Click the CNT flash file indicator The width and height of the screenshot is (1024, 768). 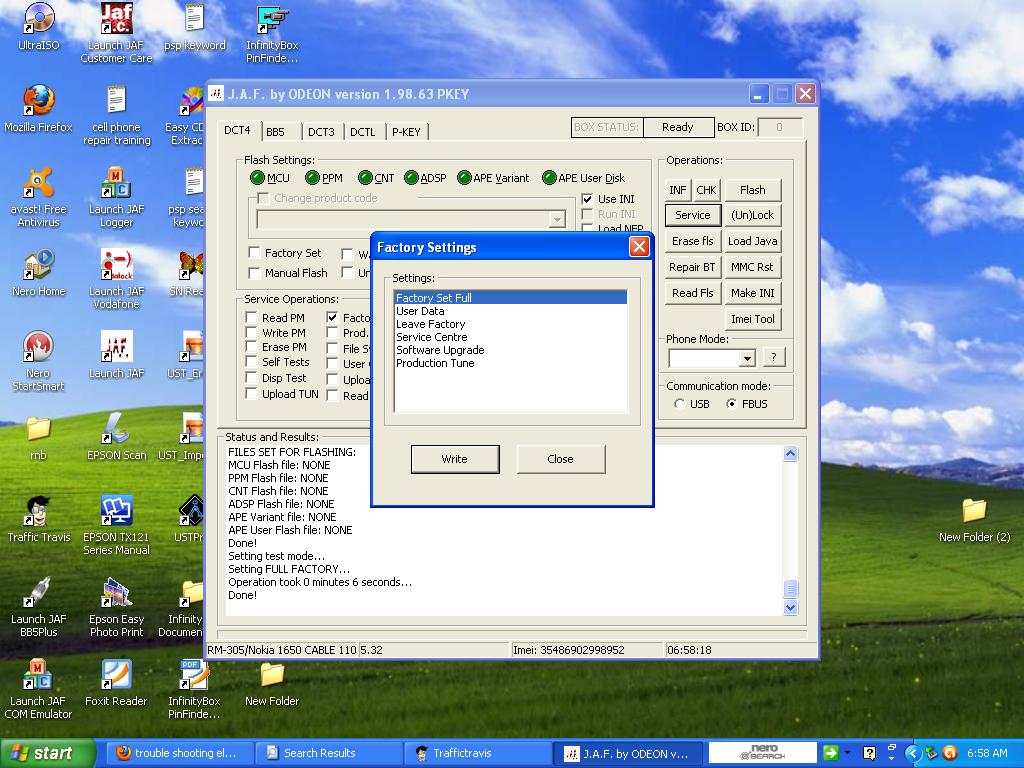point(365,178)
